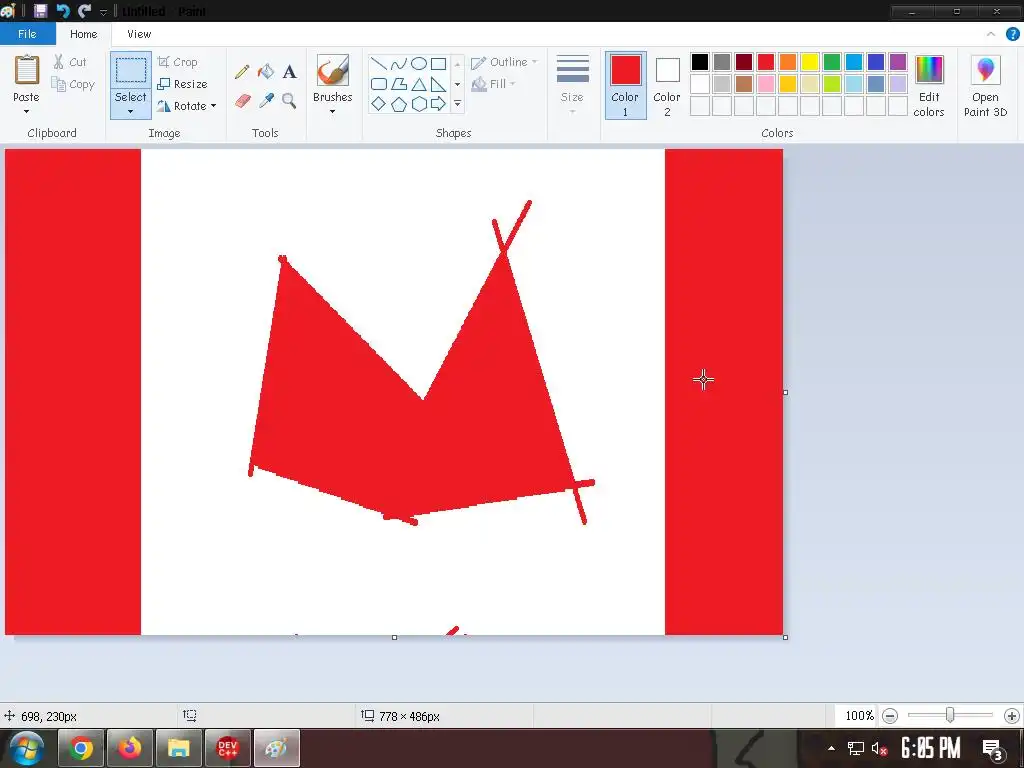Open the File menu
This screenshot has height=768, width=1024.
(x=27, y=34)
